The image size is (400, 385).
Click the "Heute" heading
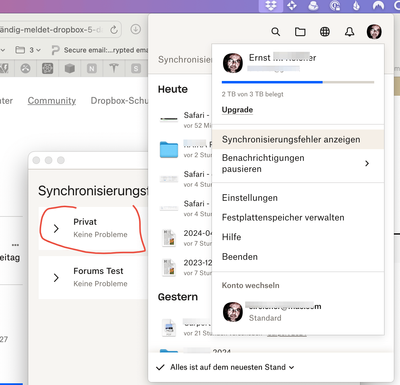(173, 89)
